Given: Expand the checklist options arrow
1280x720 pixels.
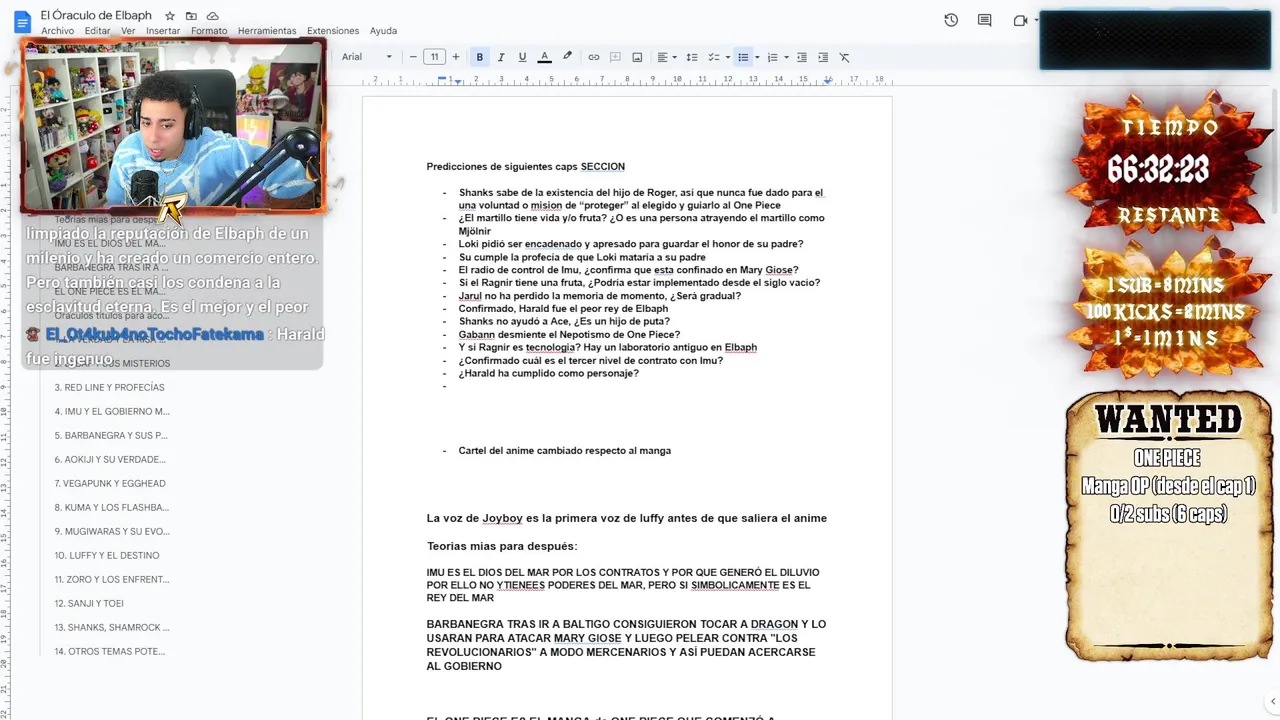Looking at the screenshot, I should coord(728,57).
